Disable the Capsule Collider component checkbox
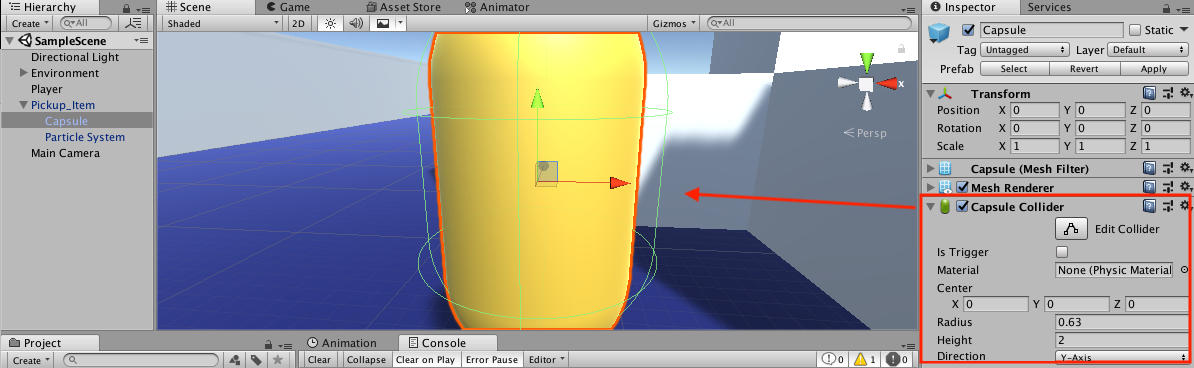Image resolution: width=1194 pixels, height=368 pixels. [963, 206]
